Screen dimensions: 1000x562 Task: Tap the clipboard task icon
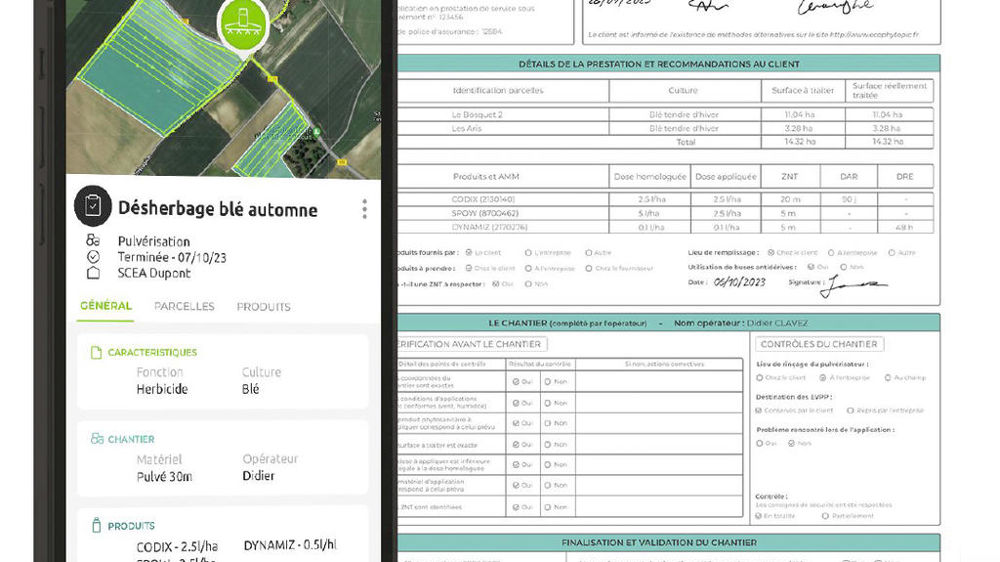click(x=93, y=206)
